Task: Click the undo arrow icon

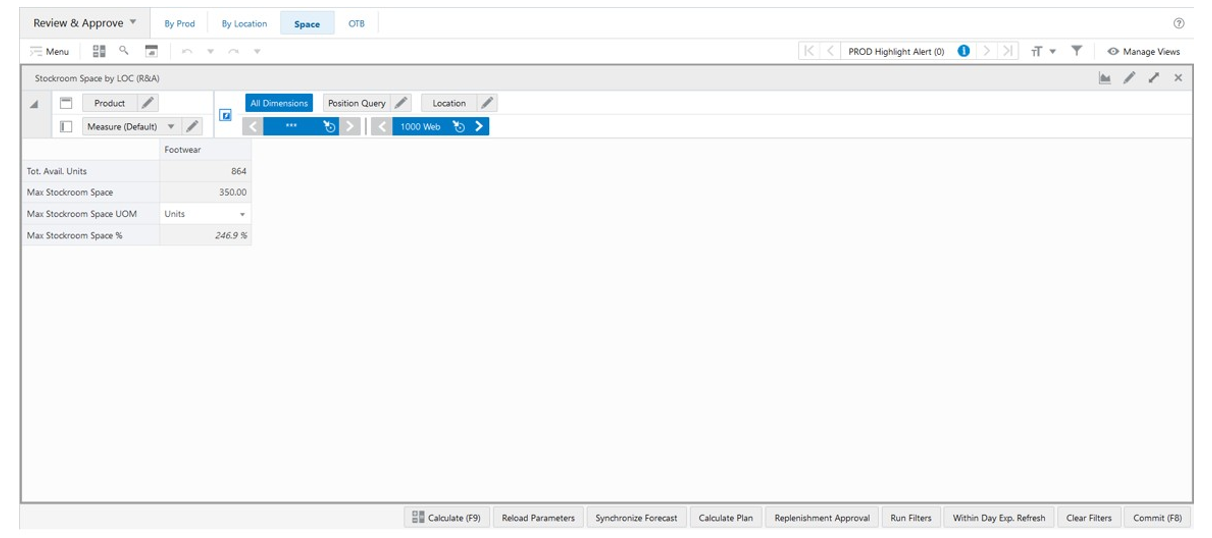Action: coord(187,51)
